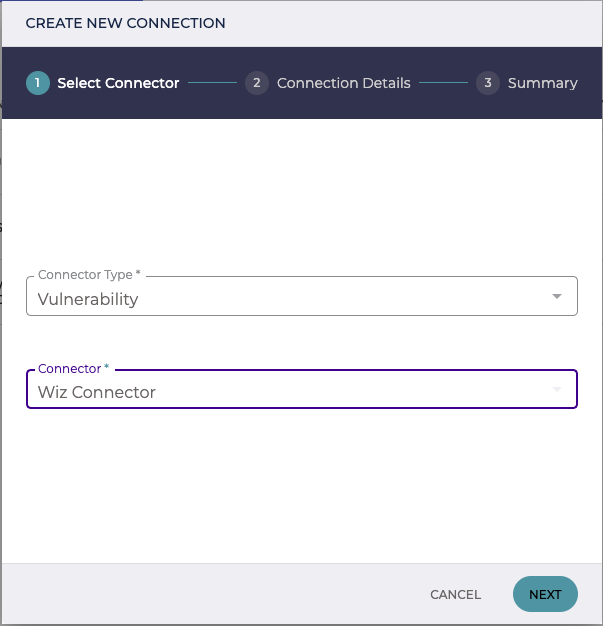Click the Connector Type field label
The image size is (603, 626).
(85, 275)
